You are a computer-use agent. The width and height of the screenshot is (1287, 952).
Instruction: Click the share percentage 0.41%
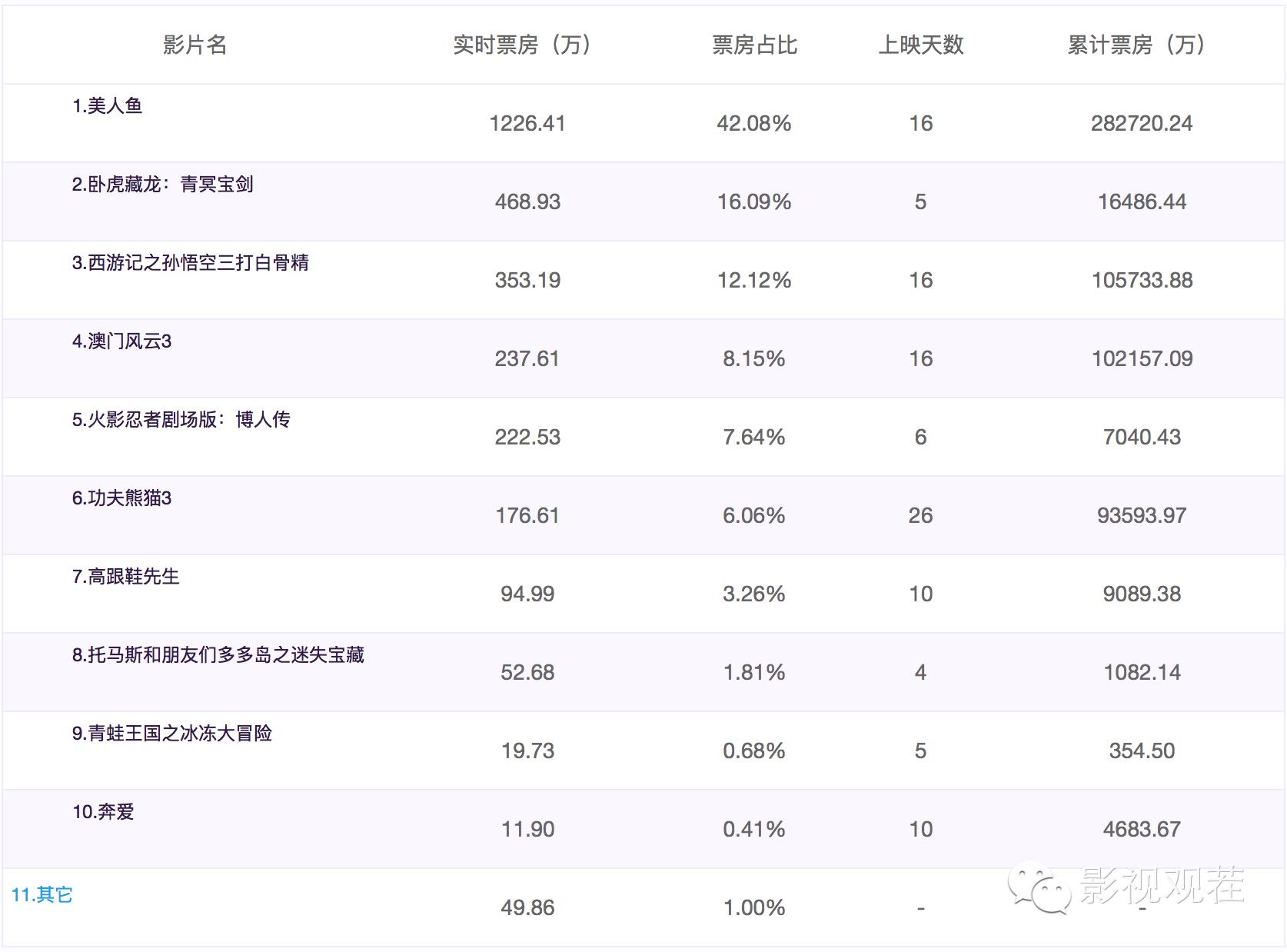pos(754,830)
